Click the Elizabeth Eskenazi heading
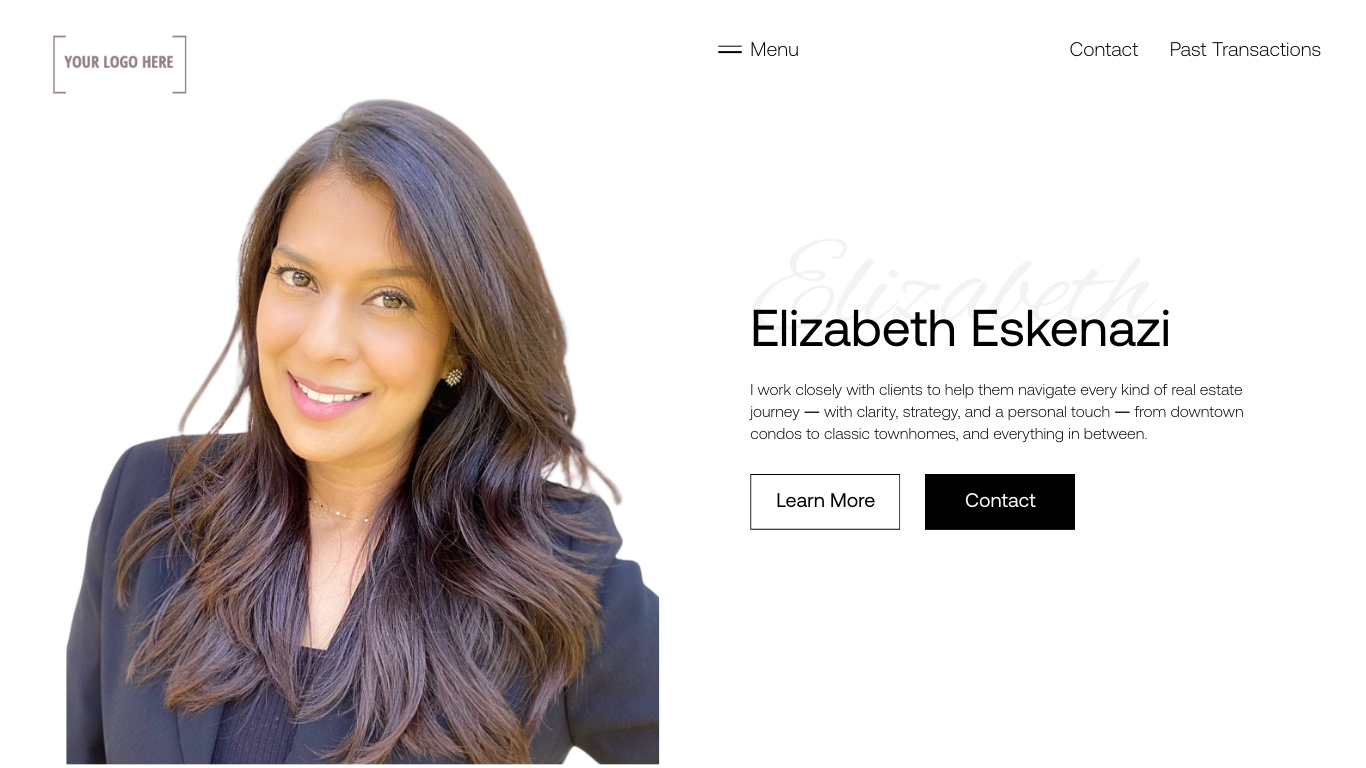 960,328
